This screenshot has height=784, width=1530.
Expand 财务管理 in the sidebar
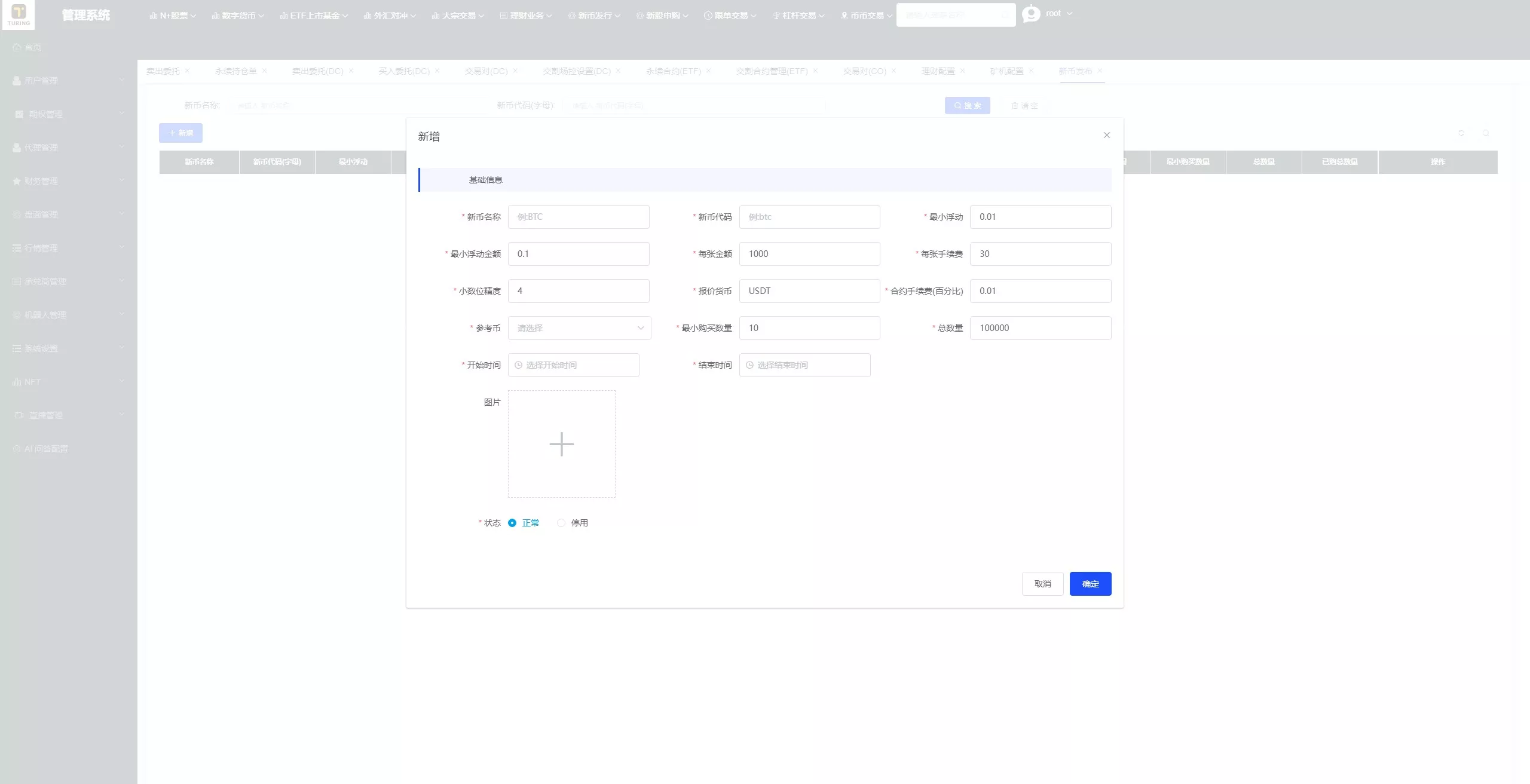pos(69,181)
